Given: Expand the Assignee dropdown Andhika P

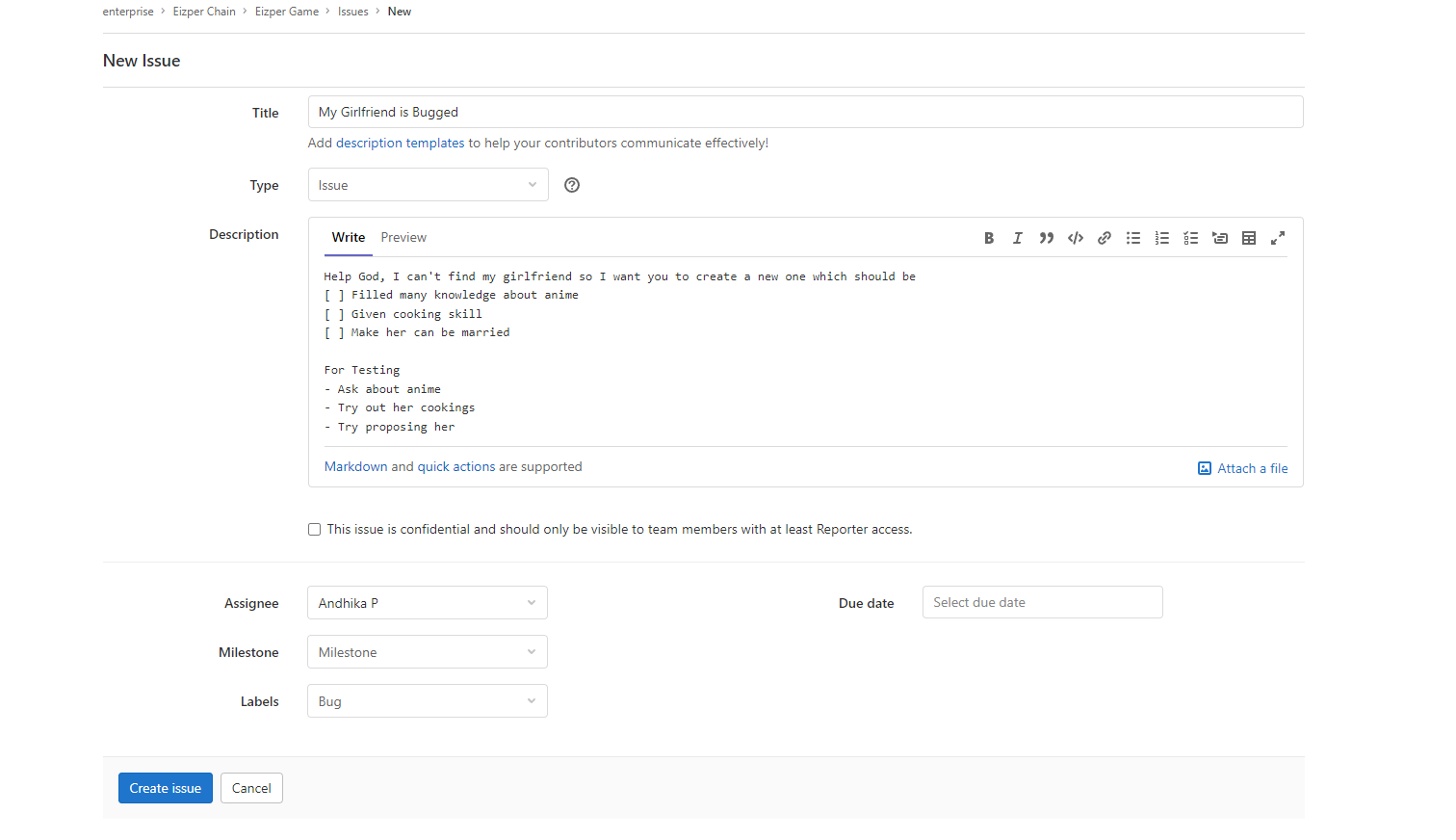Looking at the screenshot, I should pyautogui.click(x=427, y=603).
